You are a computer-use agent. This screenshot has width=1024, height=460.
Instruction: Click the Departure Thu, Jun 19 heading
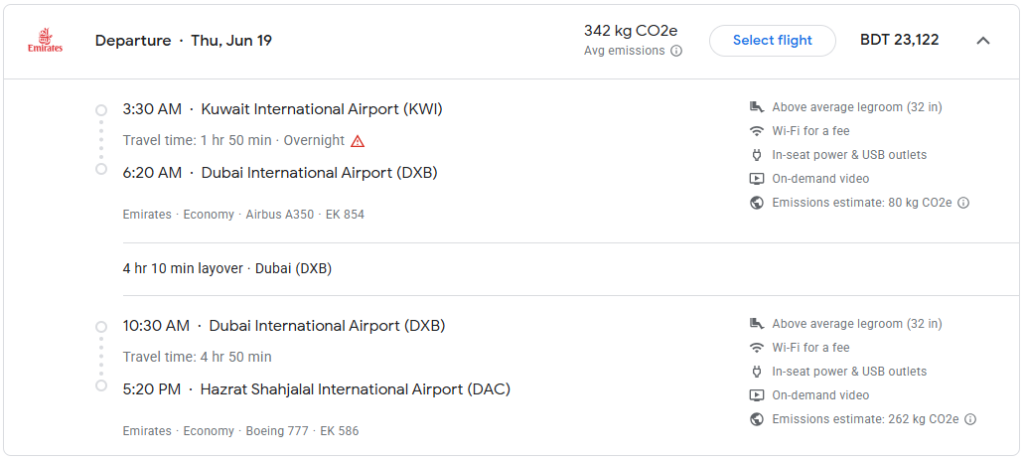tap(183, 41)
